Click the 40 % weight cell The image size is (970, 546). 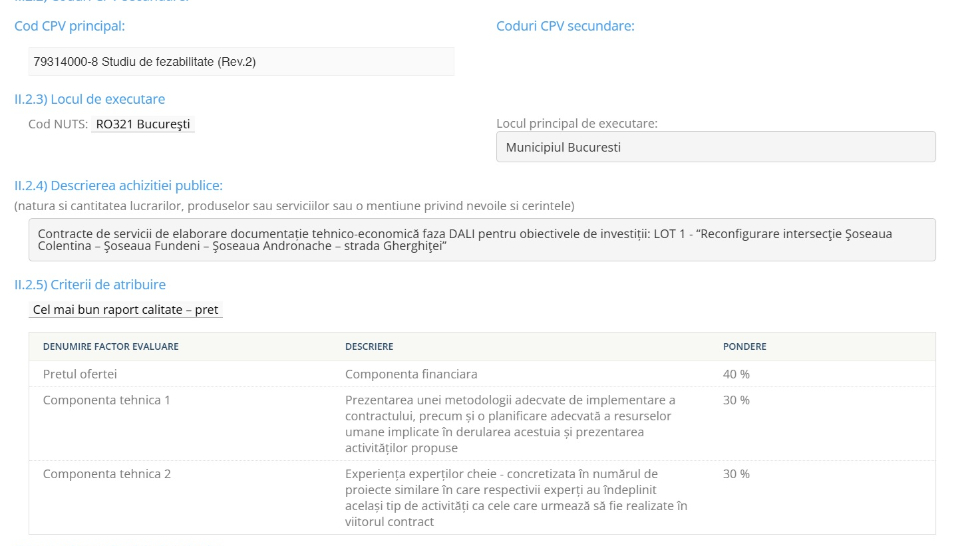click(x=736, y=374)
